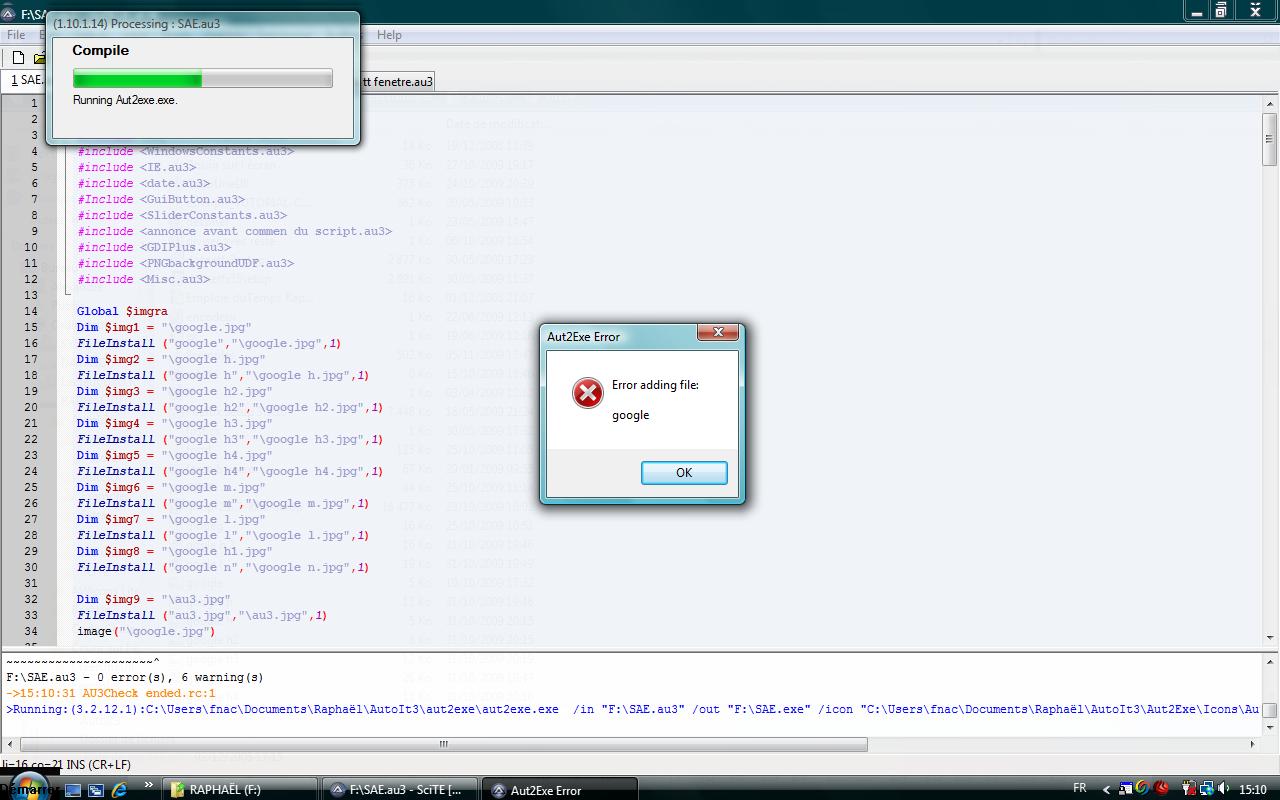Expand the quick launch overflow chevron
The image size is (1280, 800).
[150, 787]
